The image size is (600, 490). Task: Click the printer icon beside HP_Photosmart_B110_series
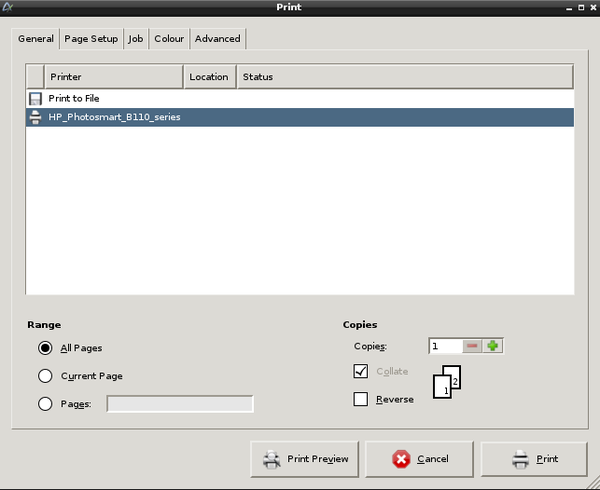[x=35, y=117]
